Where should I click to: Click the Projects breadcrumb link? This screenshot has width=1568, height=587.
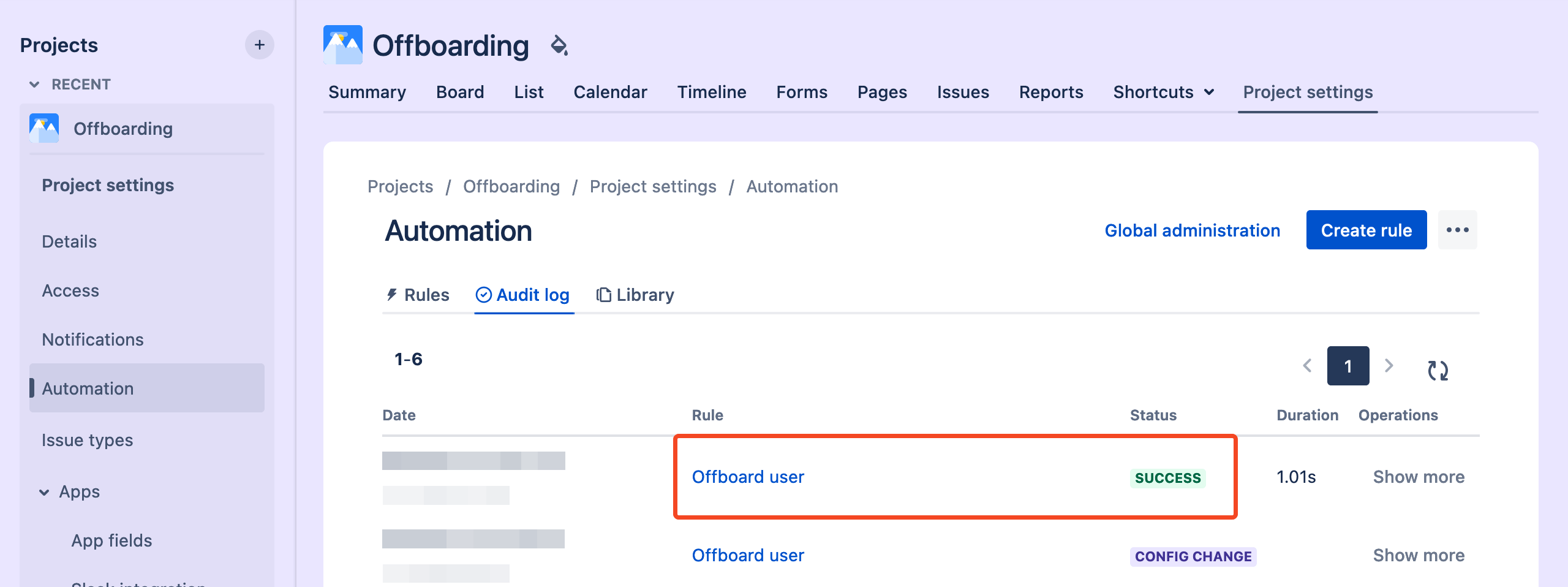400,186
